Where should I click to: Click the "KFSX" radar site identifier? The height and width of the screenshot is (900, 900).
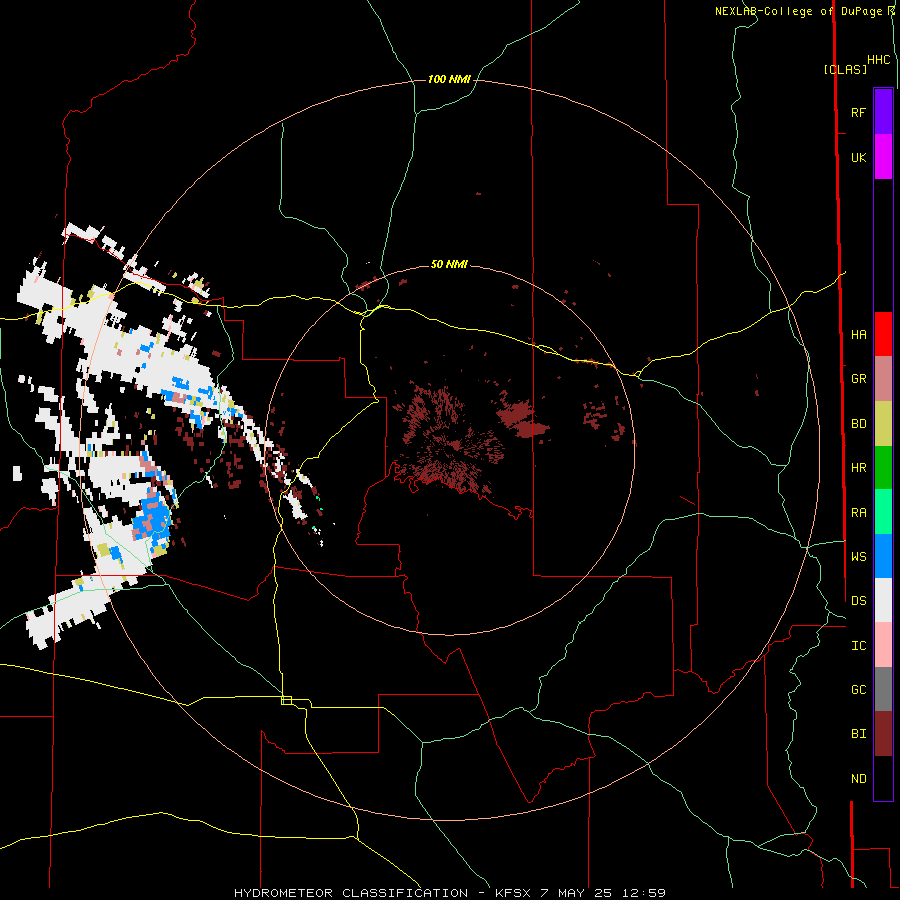[x=514, y=893]
